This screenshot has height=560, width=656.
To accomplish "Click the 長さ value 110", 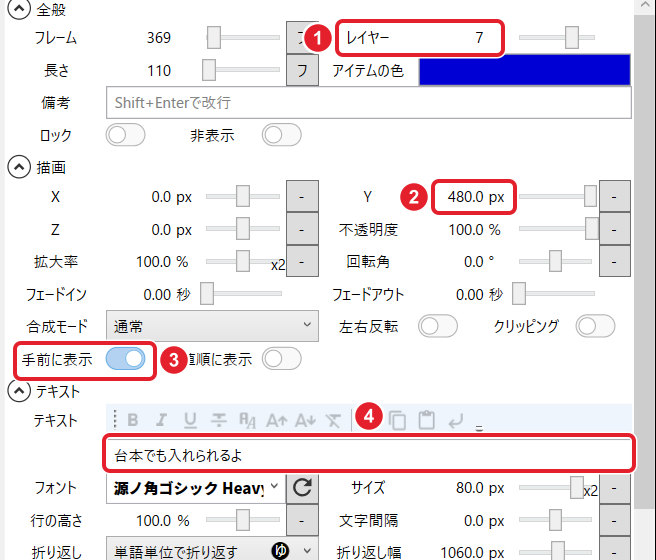I will [x=159, y=70].
